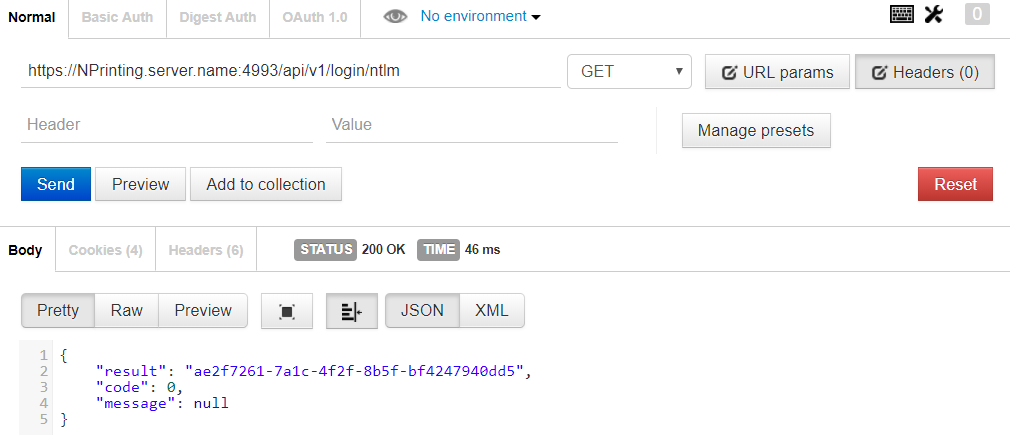Click the Header name input field

167,124
